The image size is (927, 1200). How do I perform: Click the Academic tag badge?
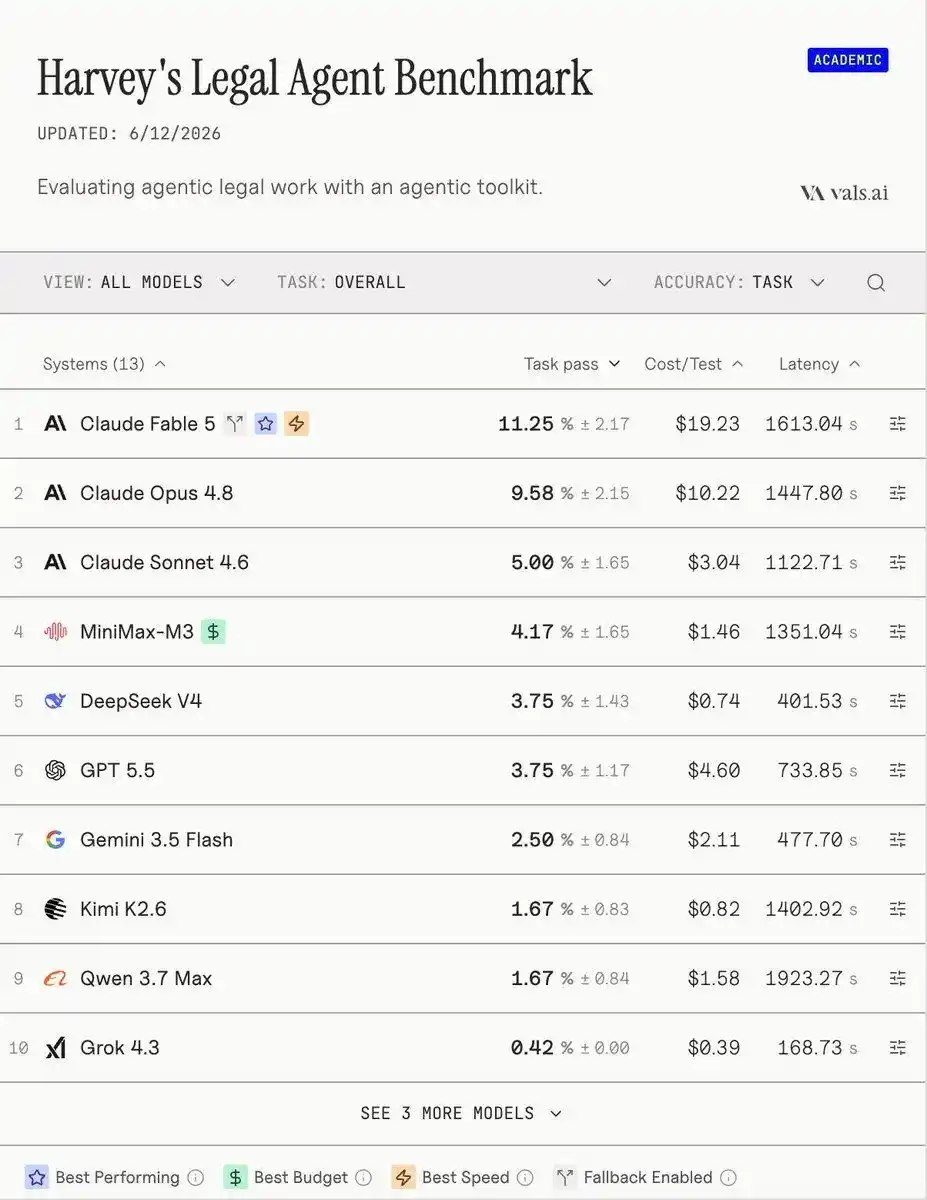coord(848,60)
